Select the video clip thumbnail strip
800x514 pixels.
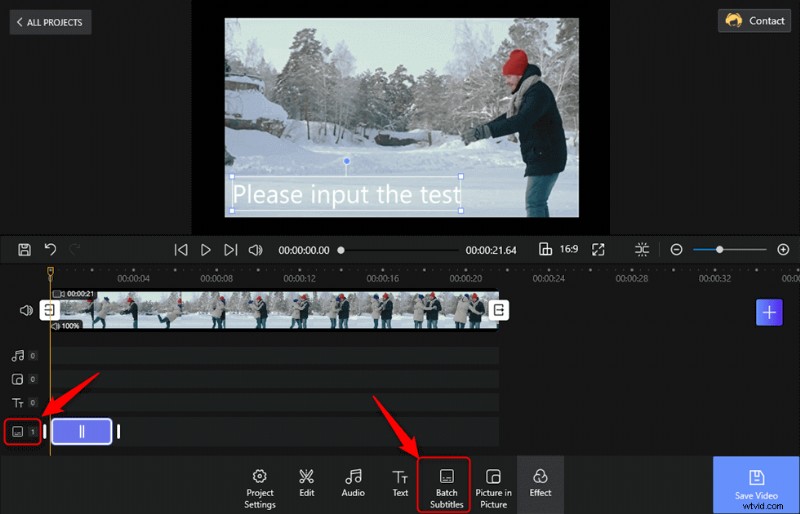click(274, 310)
